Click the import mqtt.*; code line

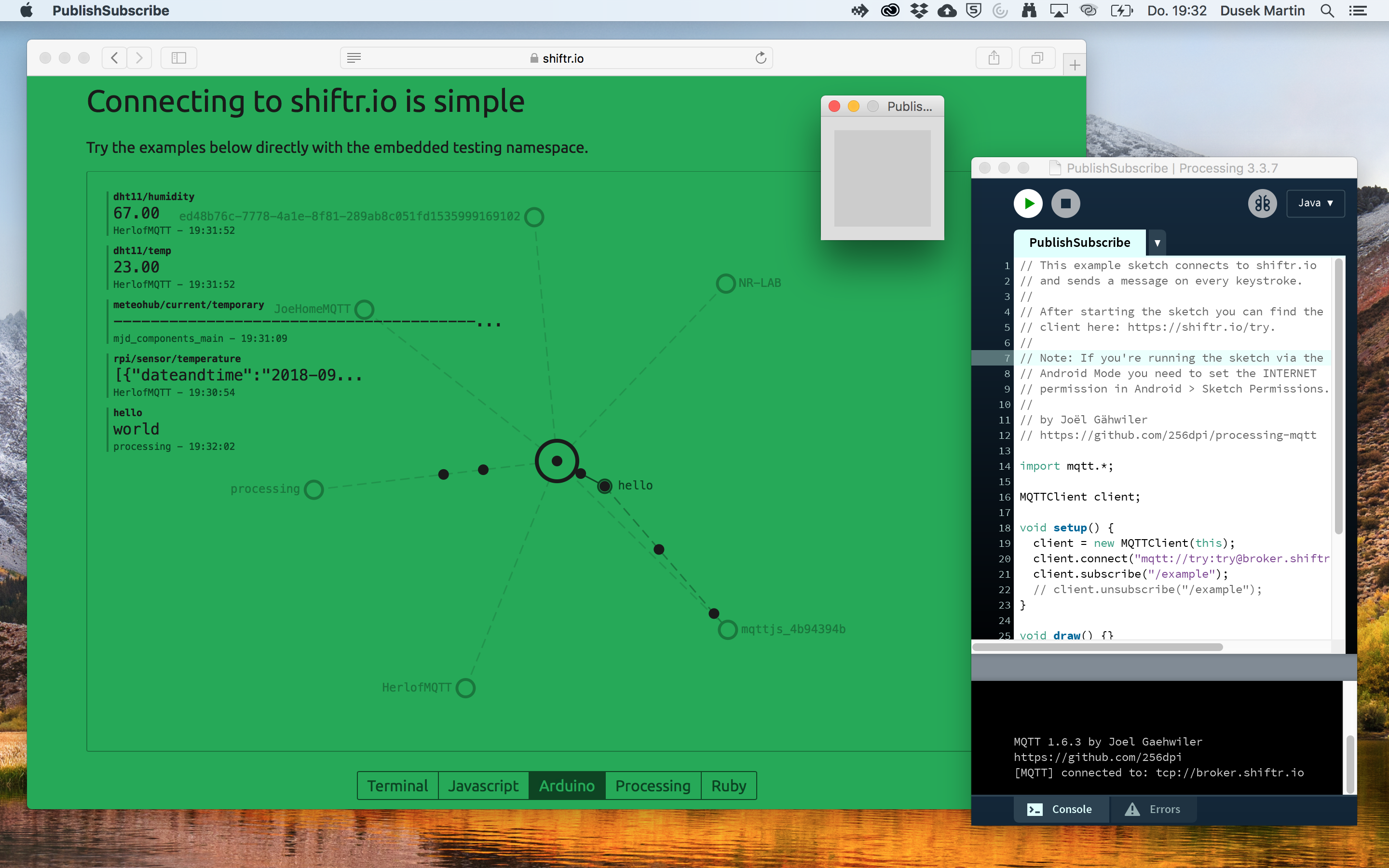point(1066,466)
